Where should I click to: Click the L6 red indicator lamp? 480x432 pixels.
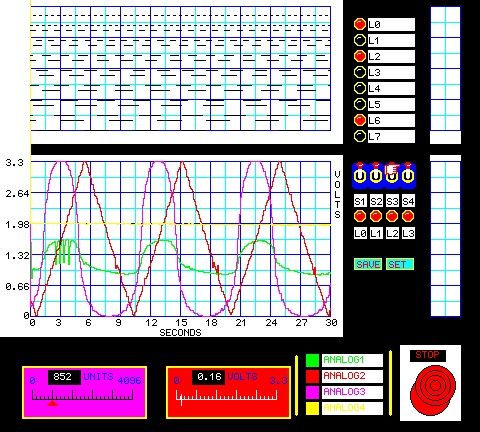click(x=360, y=120)
